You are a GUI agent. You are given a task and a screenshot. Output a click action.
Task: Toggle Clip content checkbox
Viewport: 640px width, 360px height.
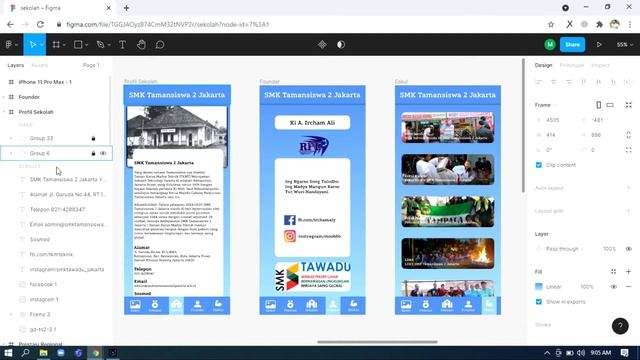[x=539, y=165]
